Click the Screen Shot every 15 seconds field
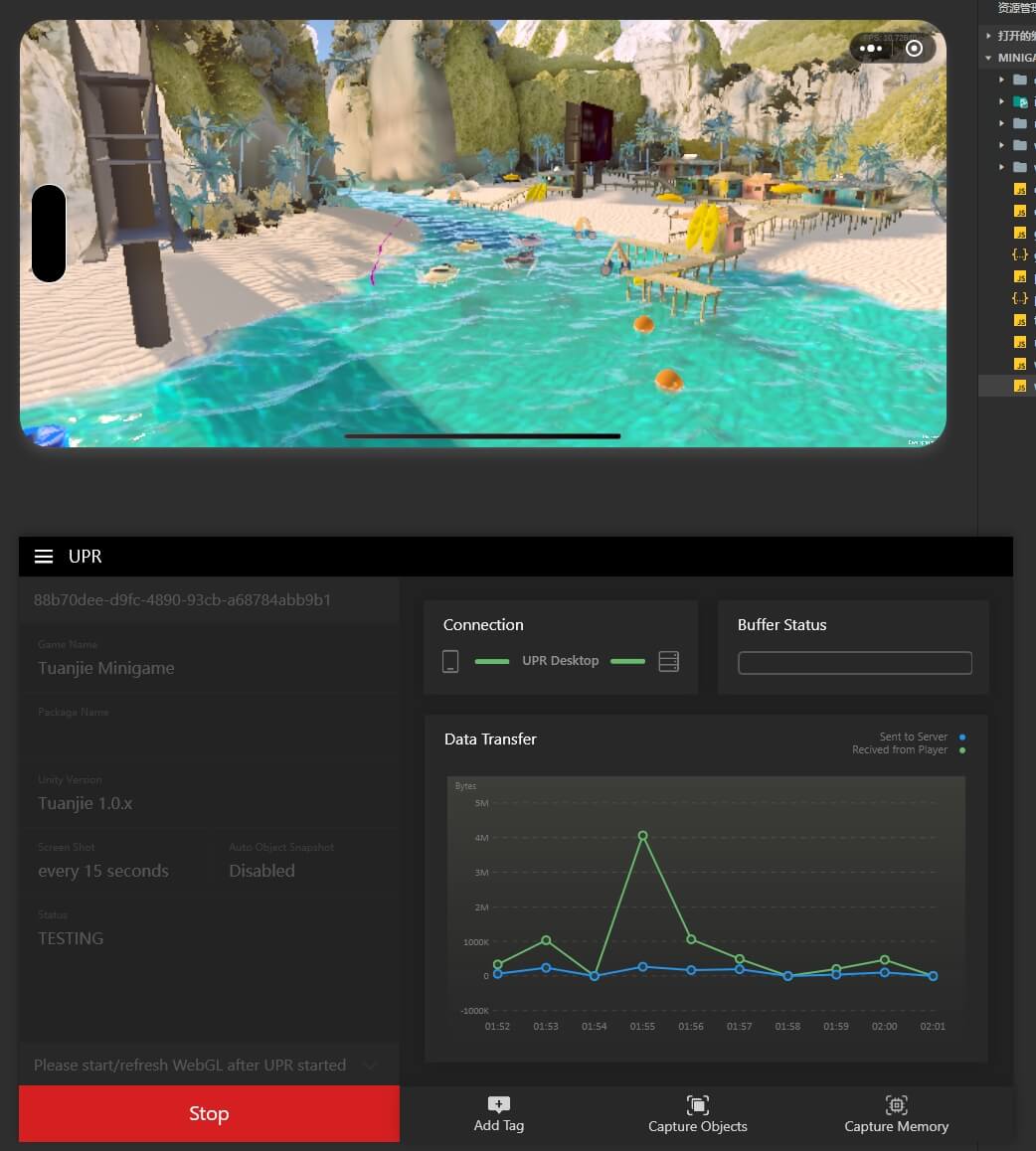The width and height of the screenshot is (1036, 1151). (103, 871)
